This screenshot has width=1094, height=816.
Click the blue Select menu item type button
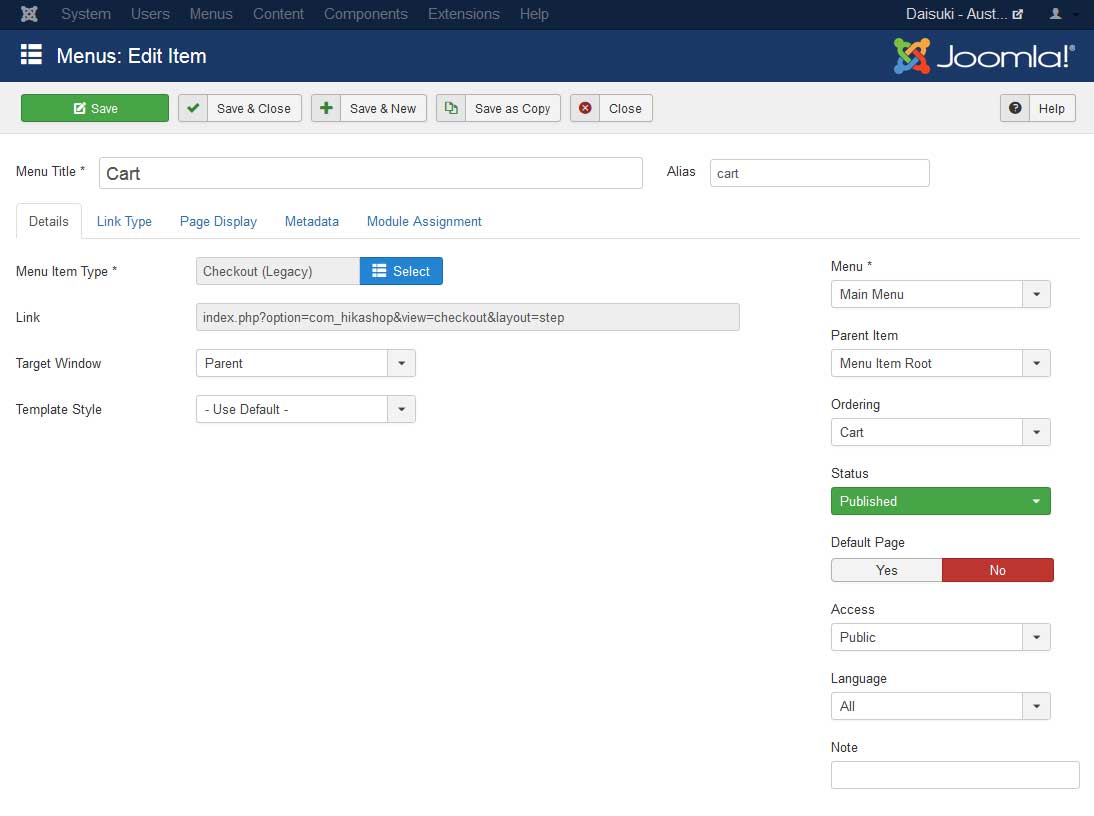tap(401, 271)
